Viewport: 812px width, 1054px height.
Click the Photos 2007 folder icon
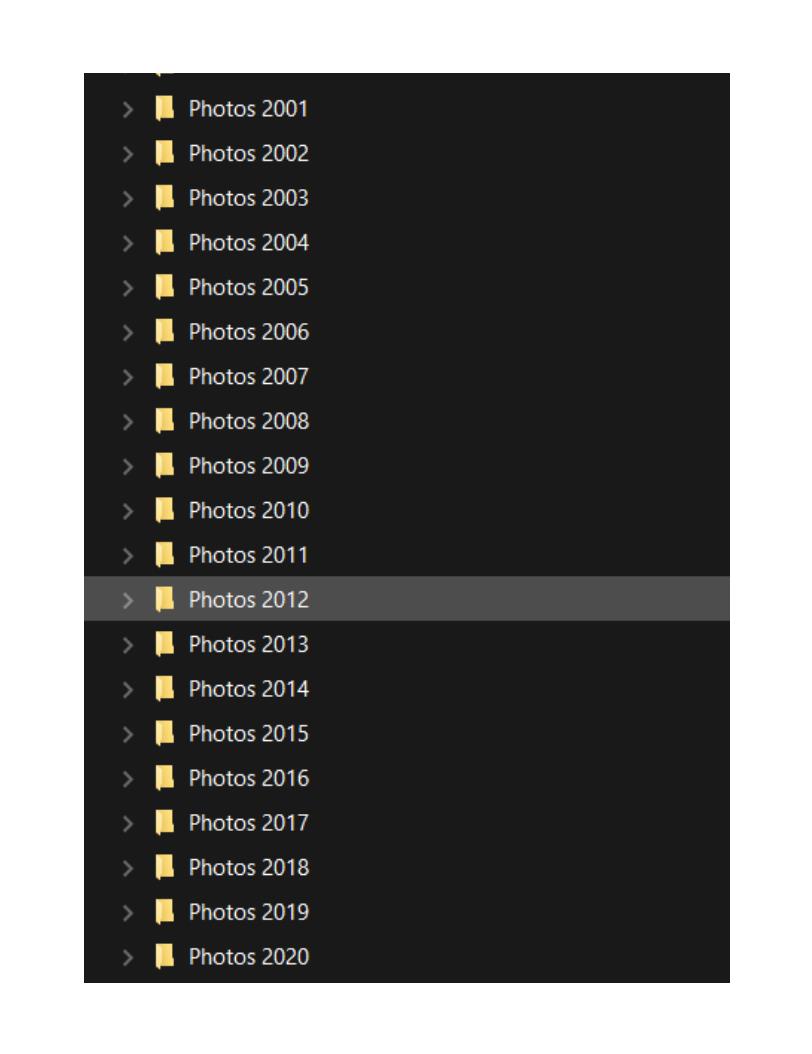[x=165, y=376]
